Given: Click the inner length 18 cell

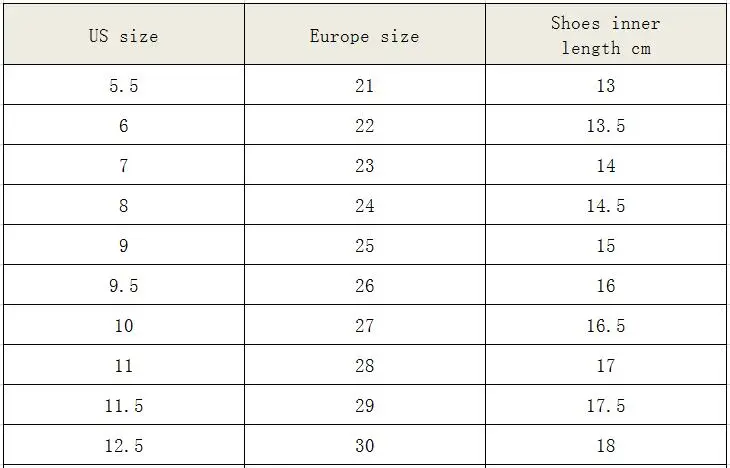Looking at the screenshot, I should click(x=606, y=445).
